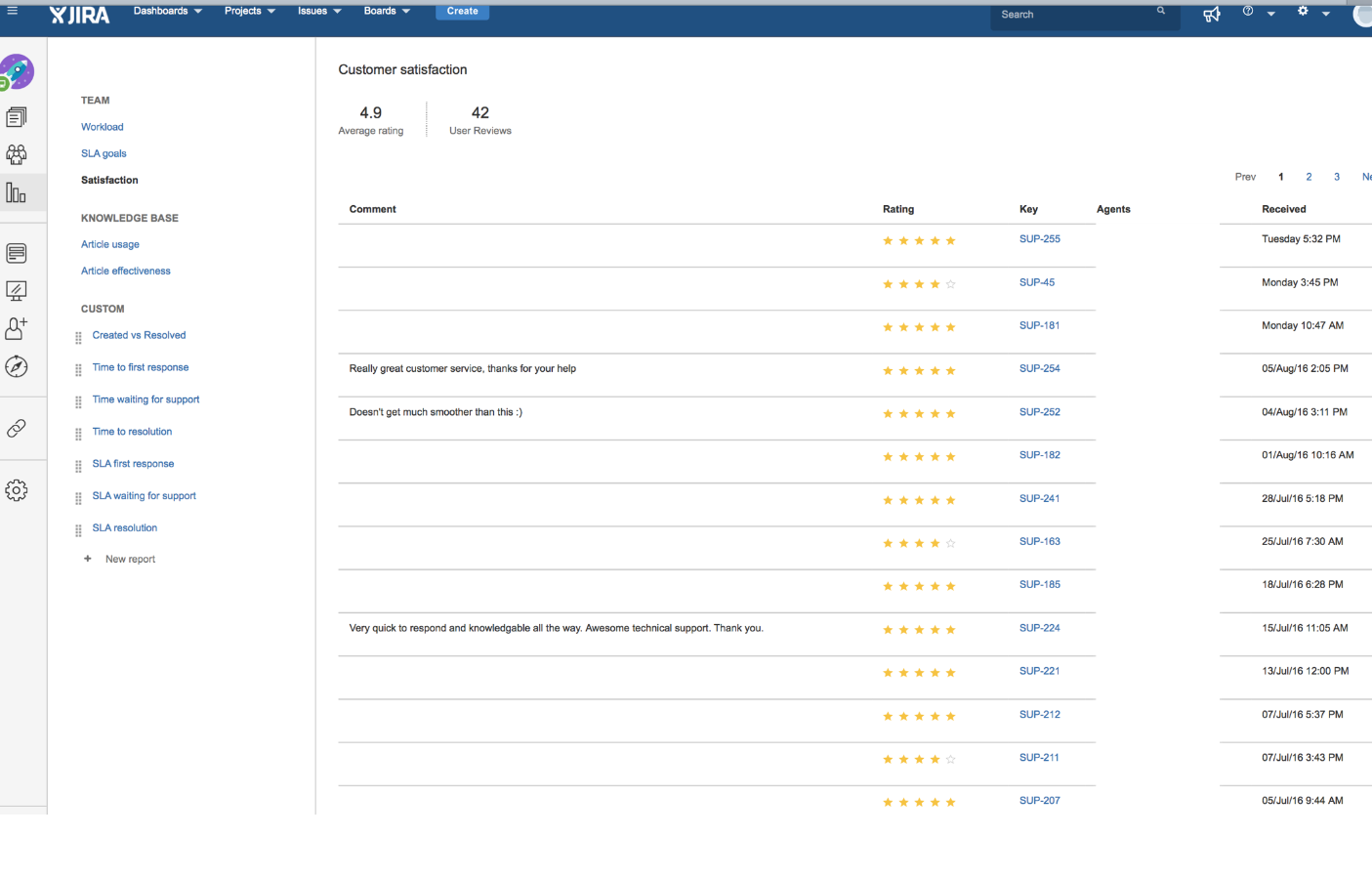Click the compass icon in sidebar
Screen dimensions: 1372x879
pyautogui.click(x=17, y=366)
